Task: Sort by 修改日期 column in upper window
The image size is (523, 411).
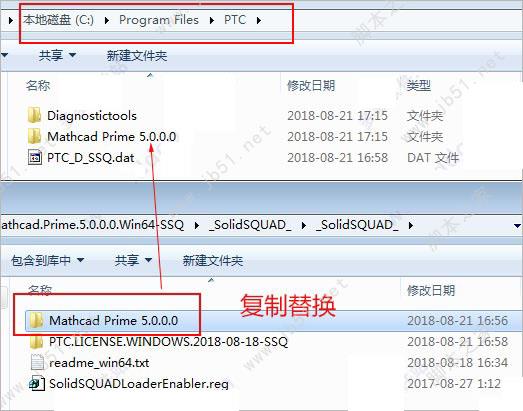Action: coord(311,85)
